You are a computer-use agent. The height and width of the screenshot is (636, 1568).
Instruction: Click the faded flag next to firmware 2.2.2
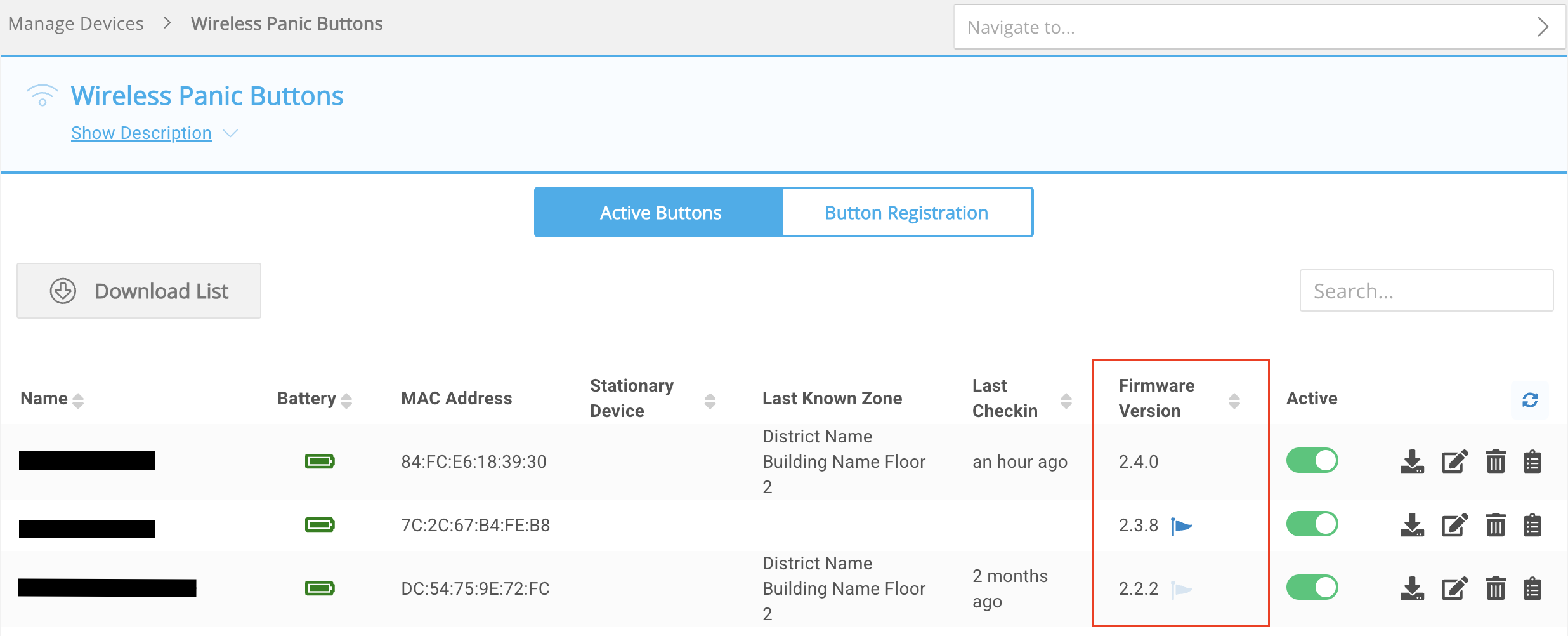[1181, 590]
